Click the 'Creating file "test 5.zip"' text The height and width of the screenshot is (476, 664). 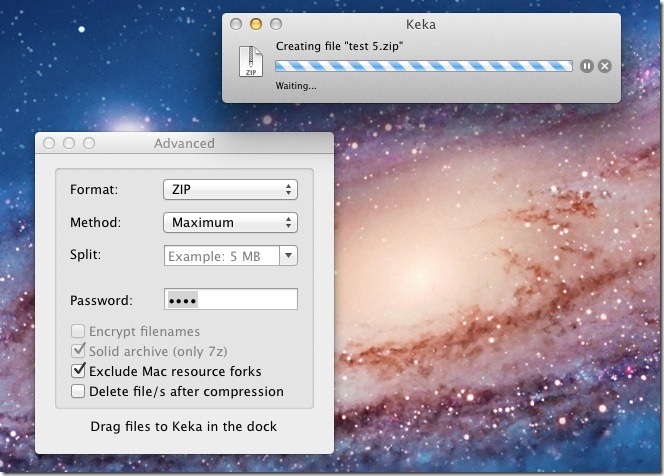[x=339, y=46]
